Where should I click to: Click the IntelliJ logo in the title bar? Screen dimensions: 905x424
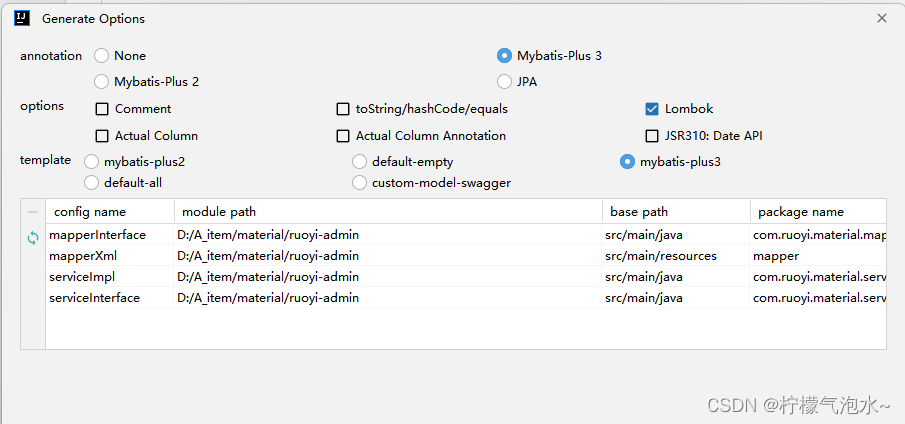point(22,18)
